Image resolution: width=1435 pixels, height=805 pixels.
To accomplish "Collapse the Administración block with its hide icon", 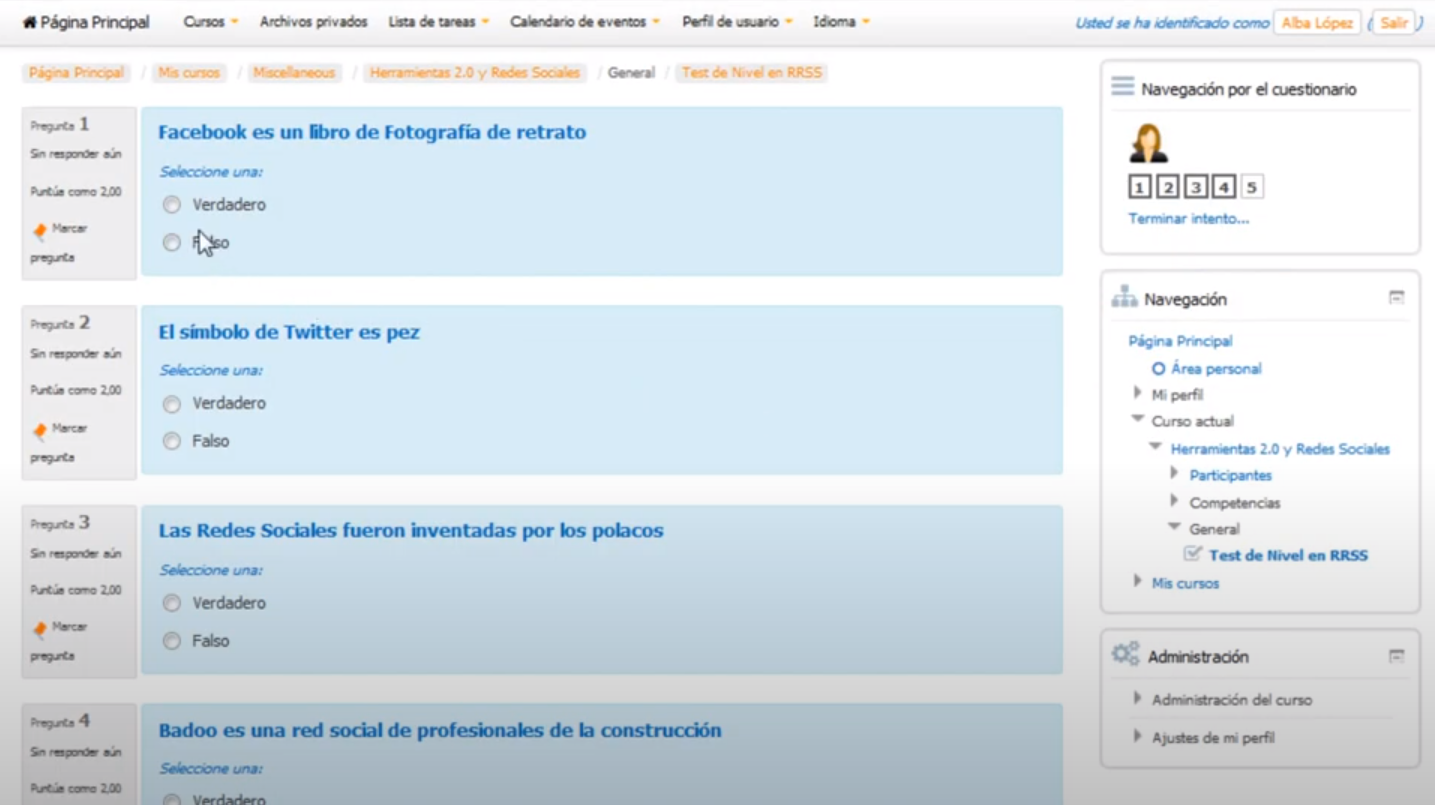I will tap(1397, 656).
